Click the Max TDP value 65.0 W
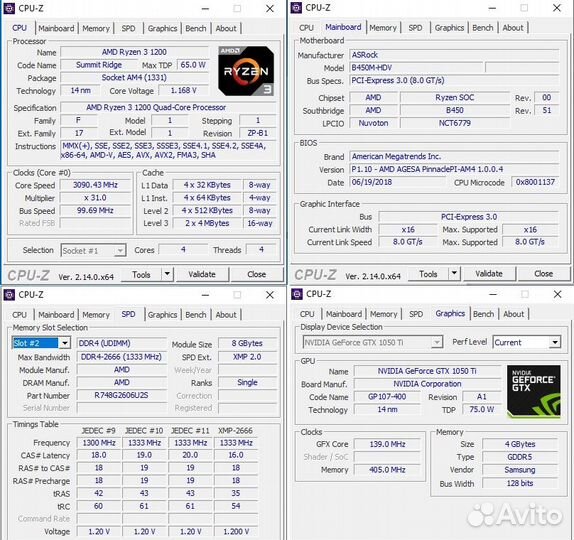This screenshot has width=574, height=540. (x=193, y=65)
